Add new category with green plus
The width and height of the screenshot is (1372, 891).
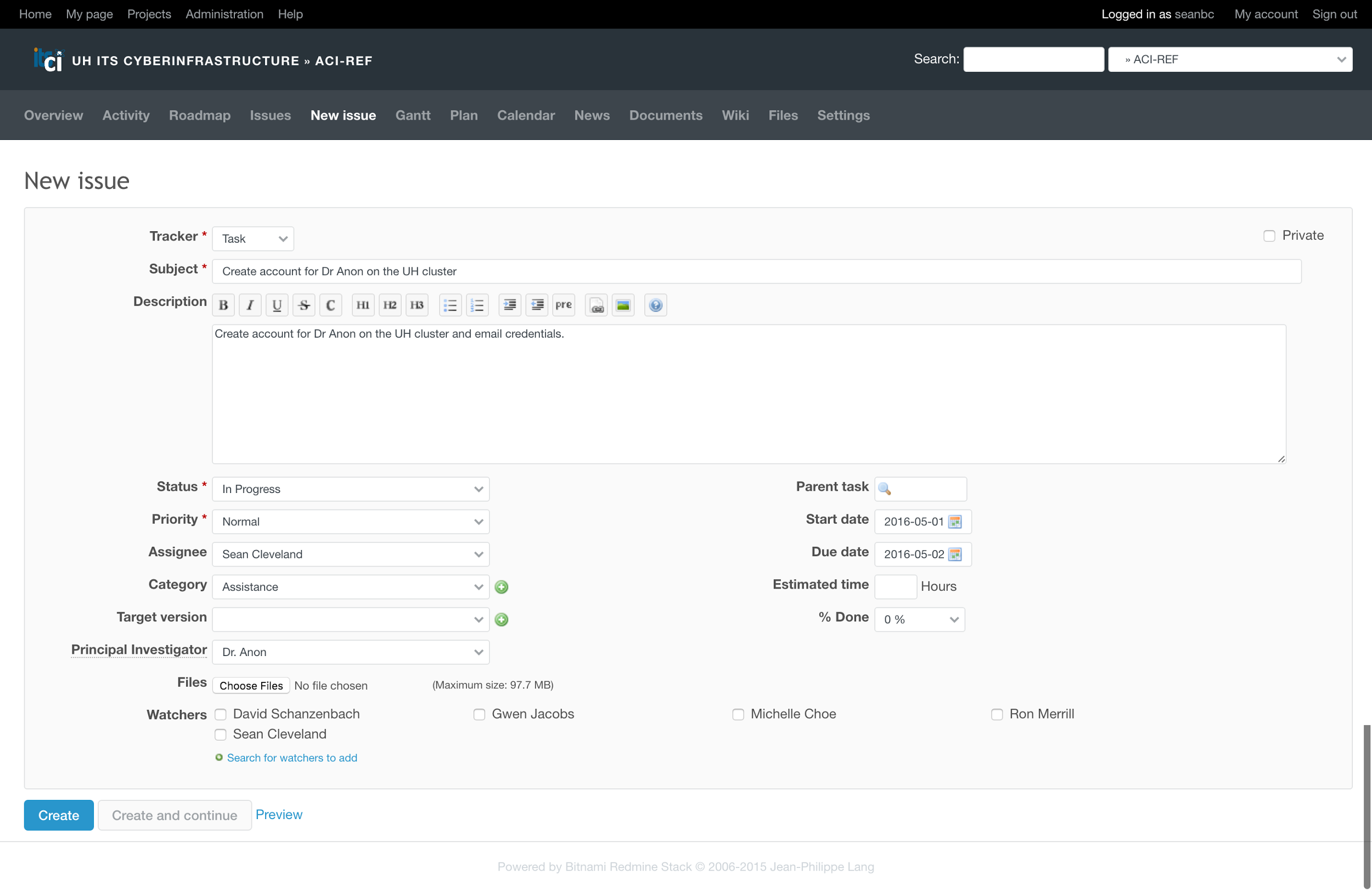tap(502, 587)
